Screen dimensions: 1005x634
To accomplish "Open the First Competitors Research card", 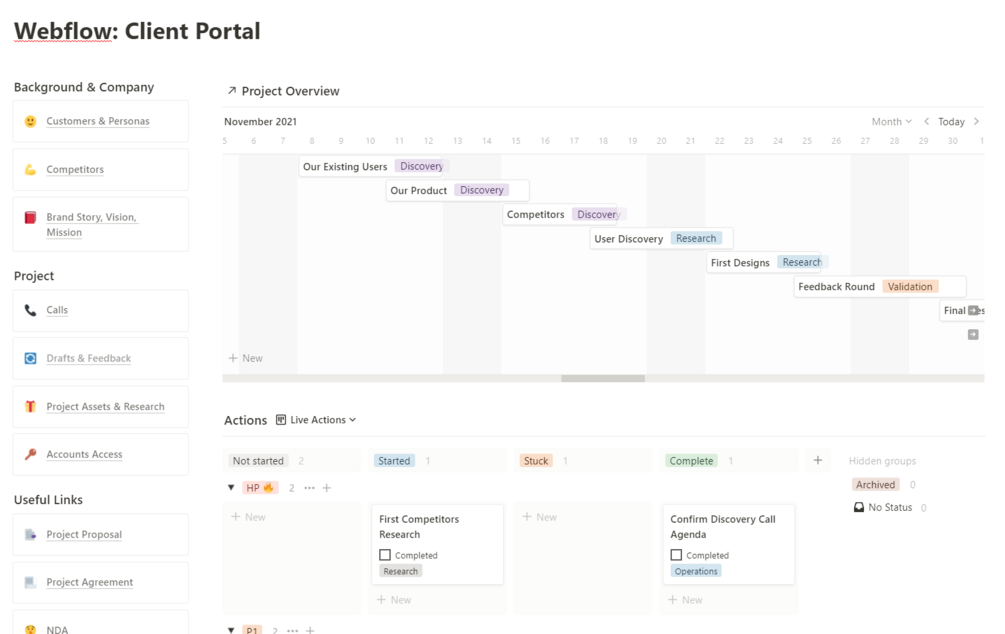I will (x=437, y=544).
